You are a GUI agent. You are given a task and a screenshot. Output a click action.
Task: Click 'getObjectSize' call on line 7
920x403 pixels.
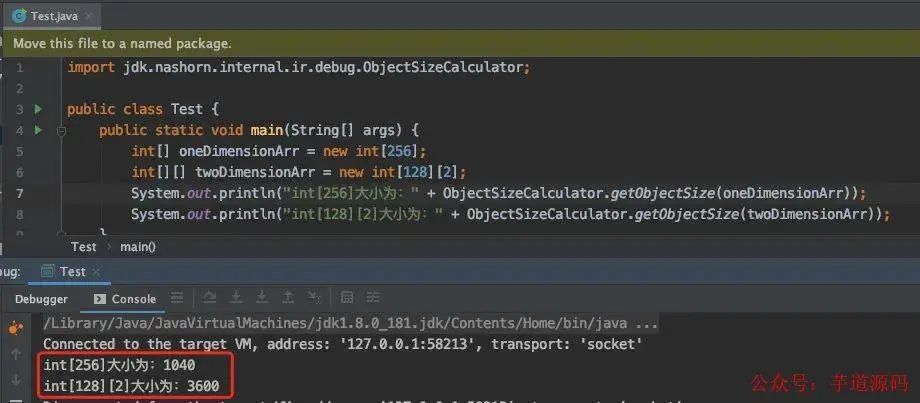point(662,193)
